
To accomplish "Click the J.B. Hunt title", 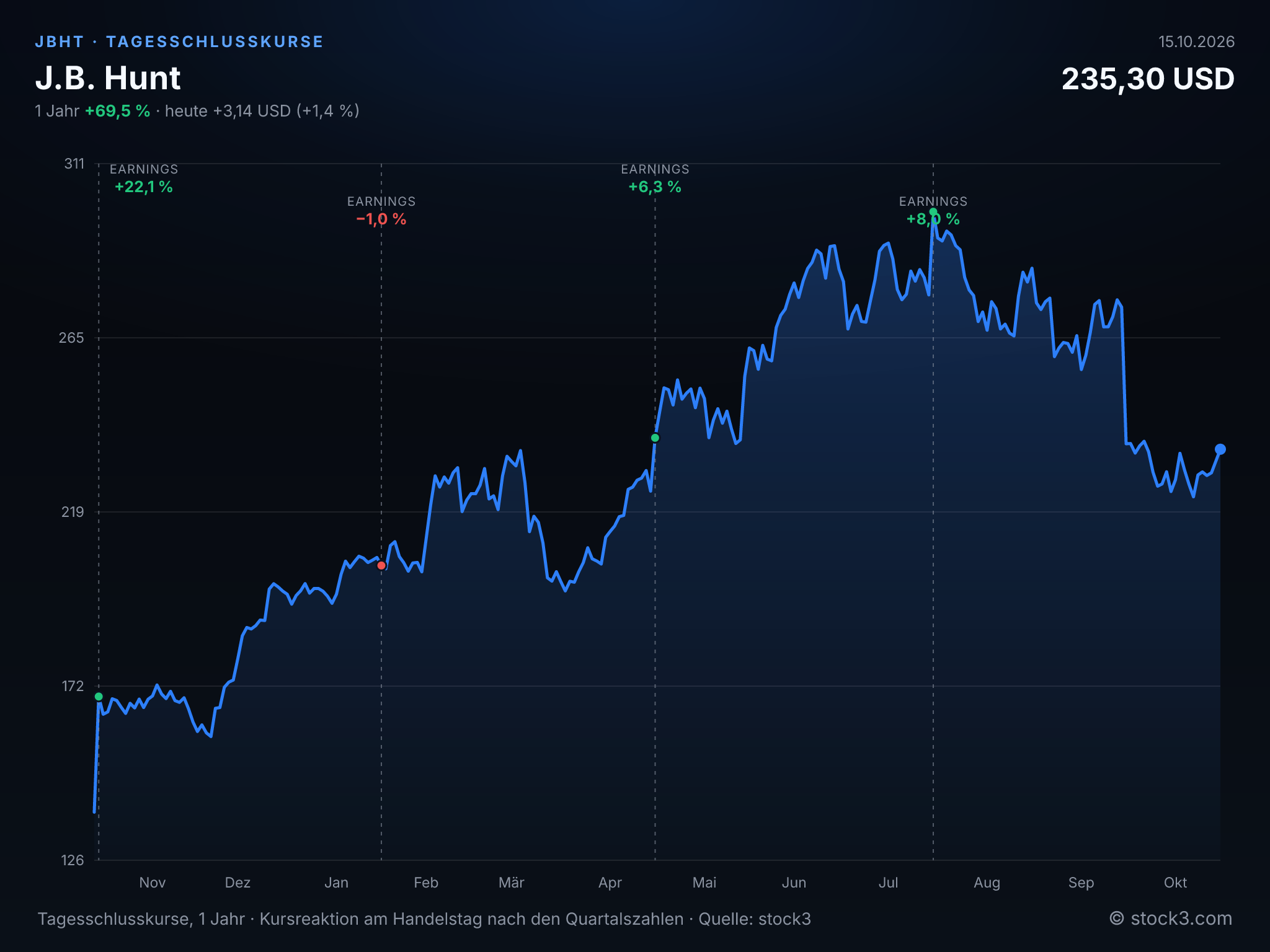I will click(x=108, y=78).
